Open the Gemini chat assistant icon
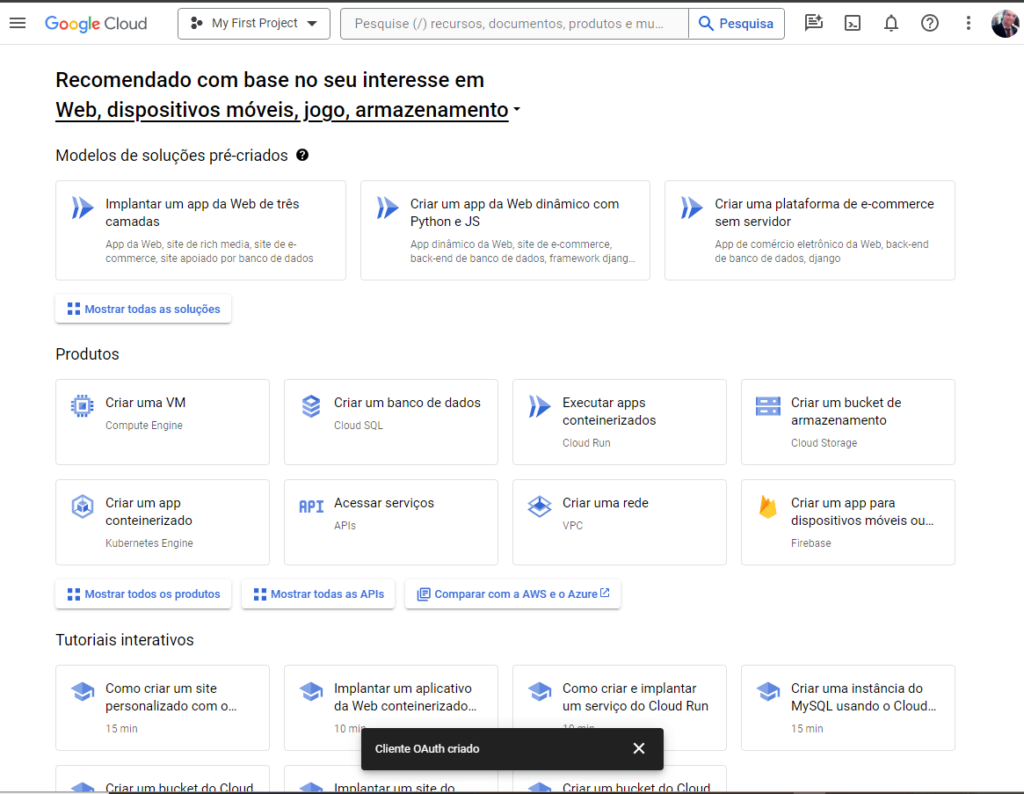Image resolution: width=1024 pixels, height=794 pixels. 813,24
